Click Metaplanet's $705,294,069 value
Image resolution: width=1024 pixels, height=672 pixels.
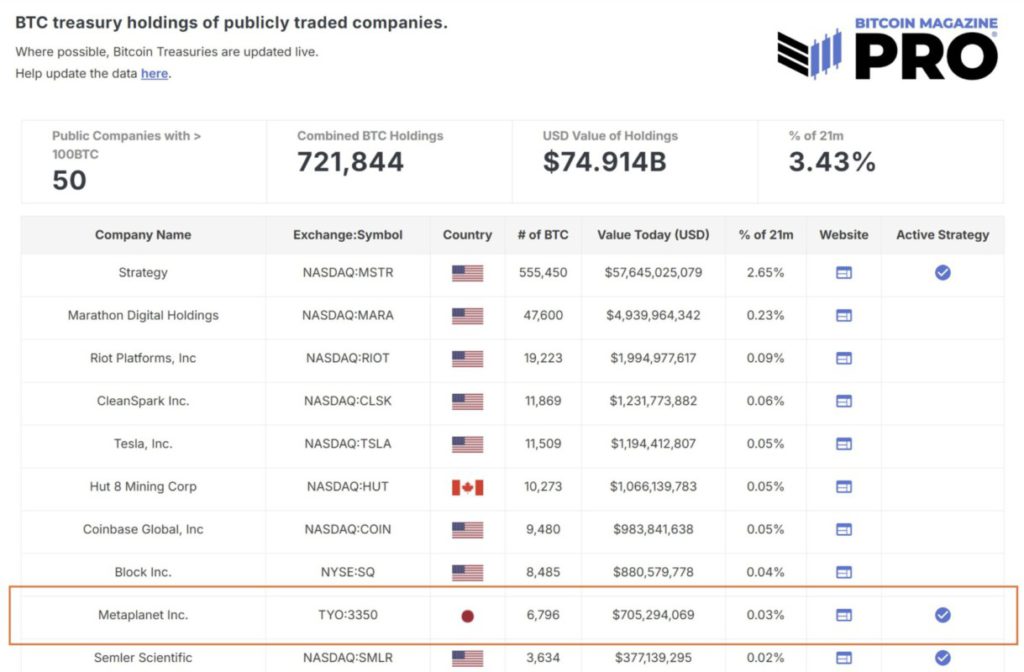coord(653,615)
